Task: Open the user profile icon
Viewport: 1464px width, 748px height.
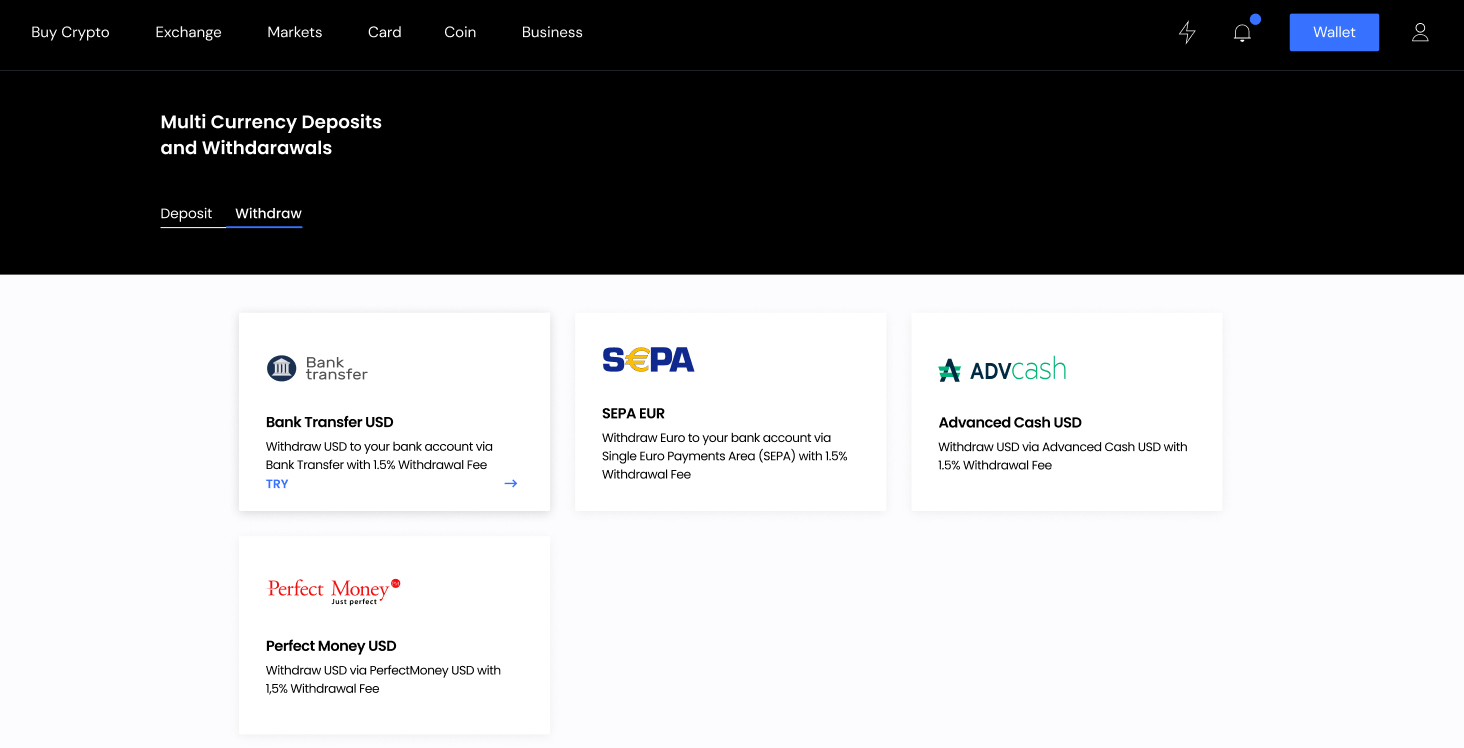Action: pos(1420,33)
